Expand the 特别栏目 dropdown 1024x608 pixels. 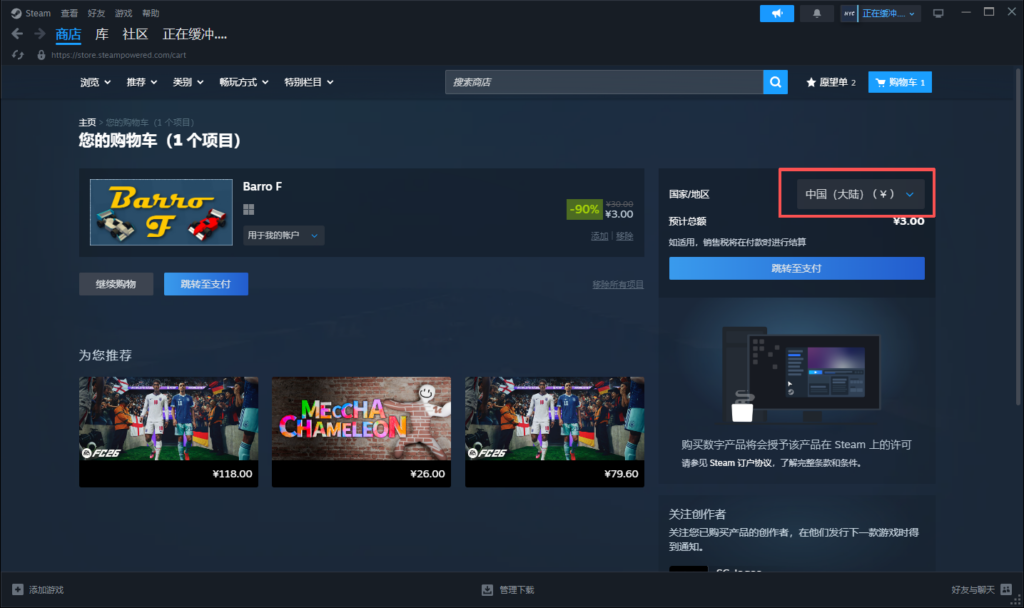click(x=309, y=82)
